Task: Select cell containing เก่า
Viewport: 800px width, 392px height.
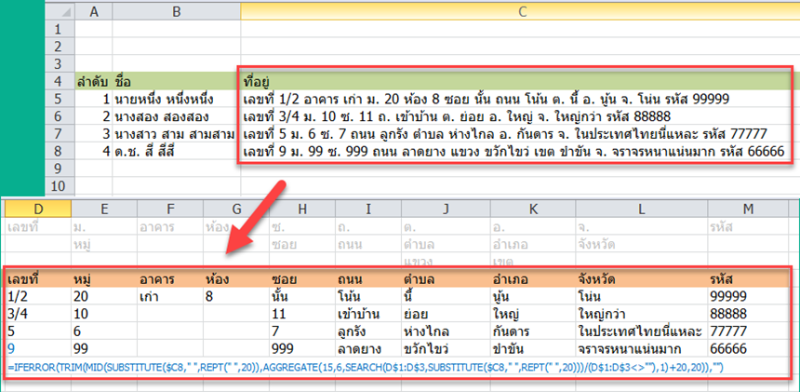Action: (x=170, y=297)
